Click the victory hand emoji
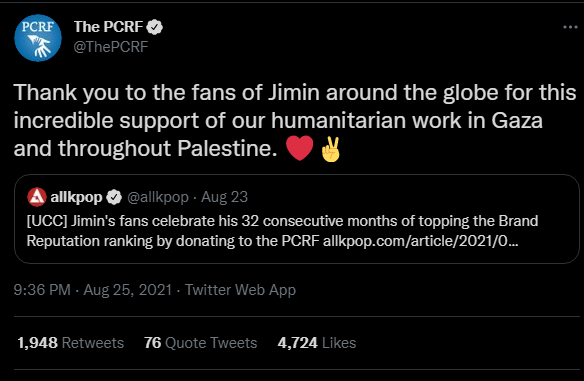The width and height of the screenshot is (584, 381). [x=331, y=149]
